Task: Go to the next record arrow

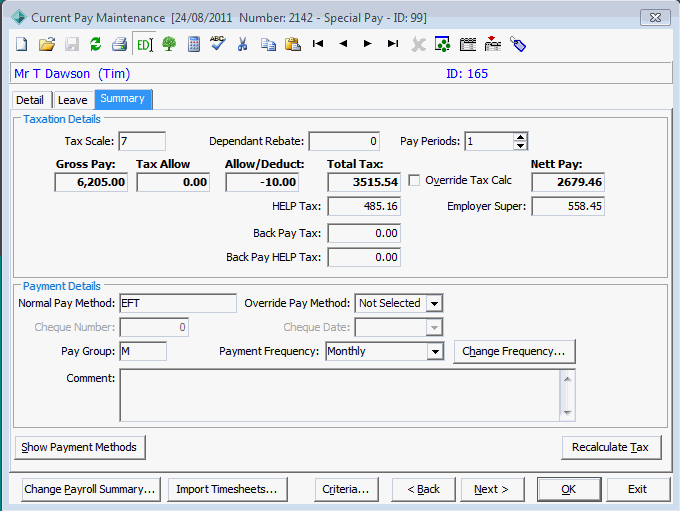Action: (x=368, y=43)
